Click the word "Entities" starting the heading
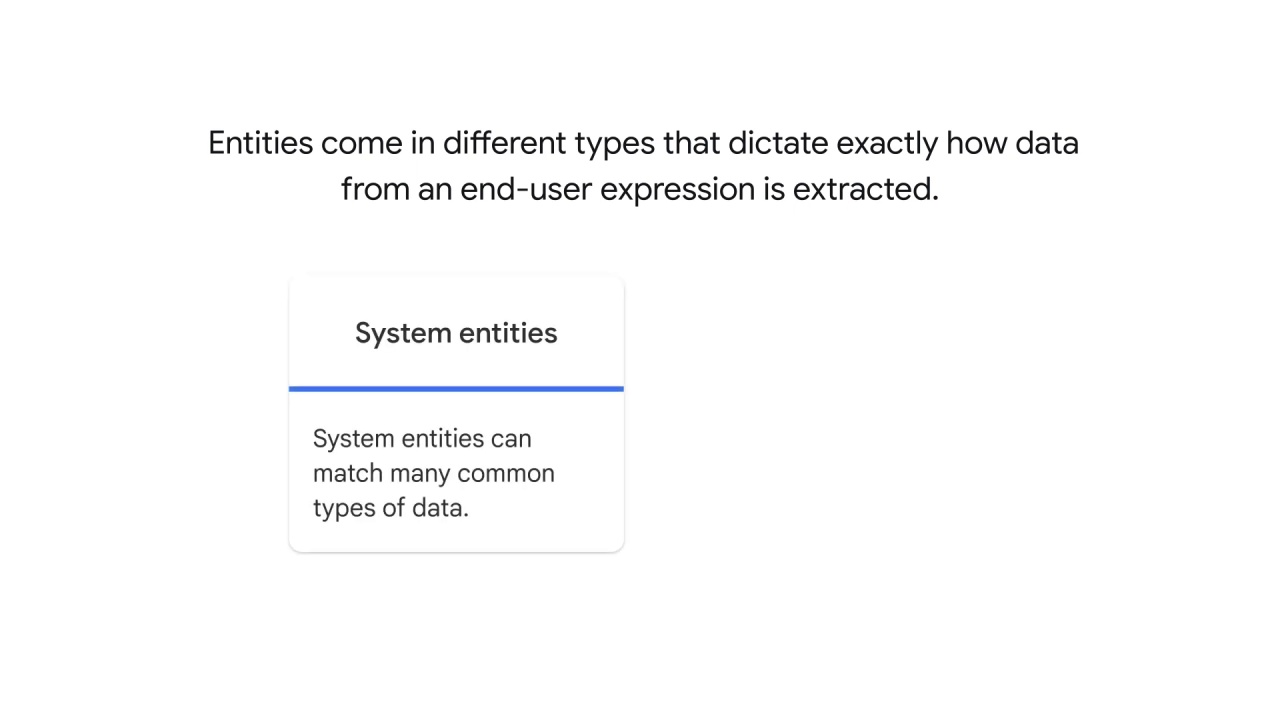 (260, 143)
